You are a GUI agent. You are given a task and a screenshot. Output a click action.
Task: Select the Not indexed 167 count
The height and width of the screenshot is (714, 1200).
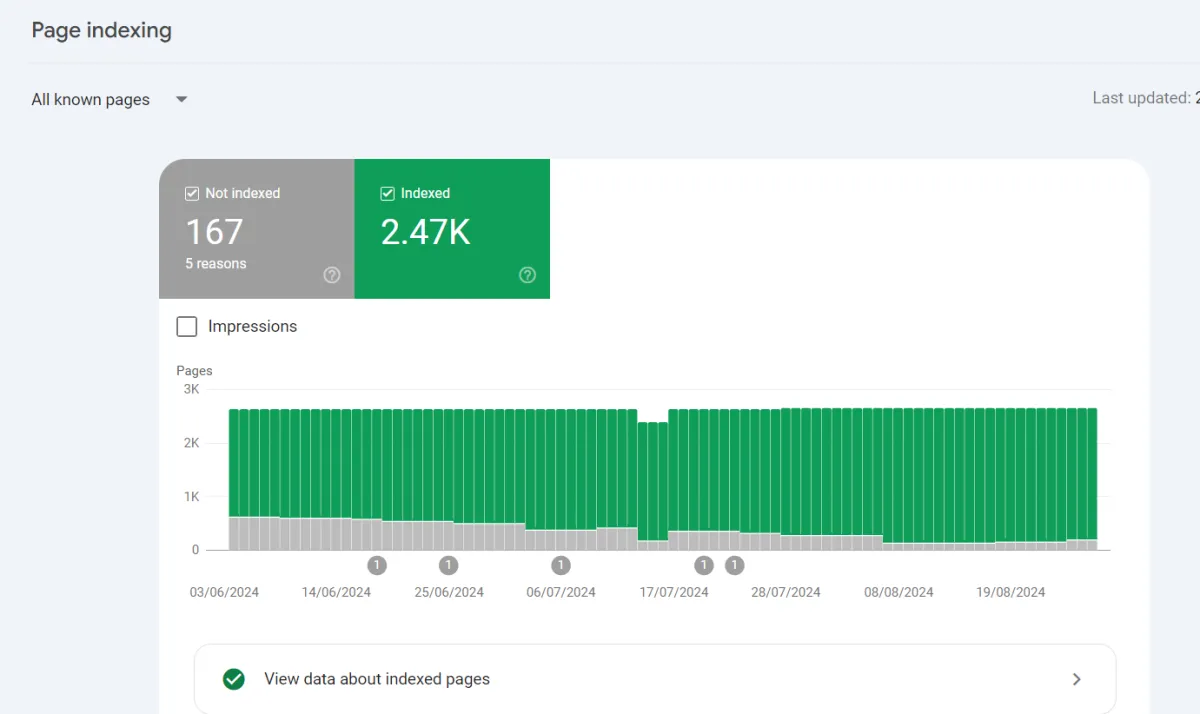pyautogui.click(x=214, y=232)
